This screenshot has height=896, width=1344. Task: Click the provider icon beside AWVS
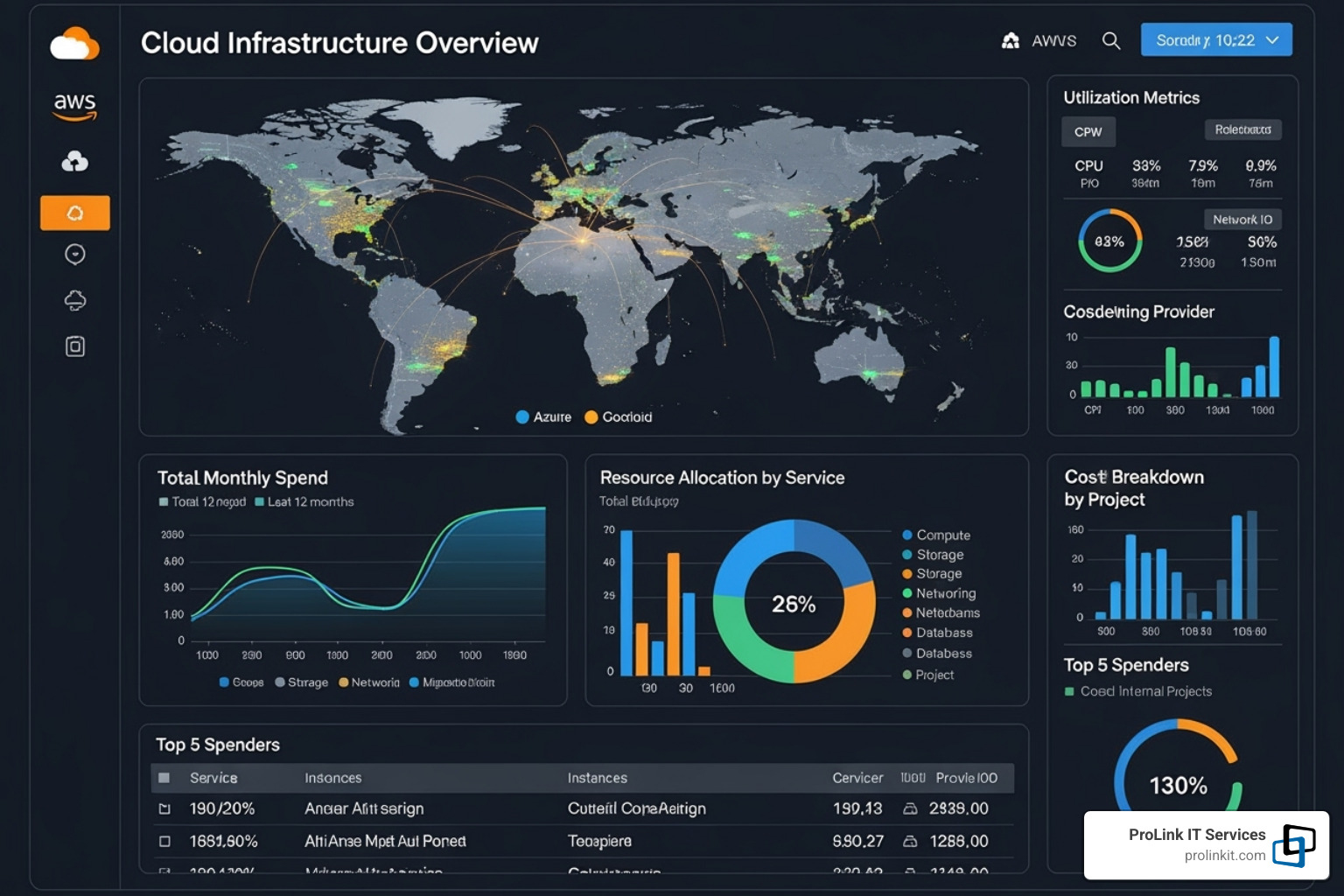click(1011, 40)
